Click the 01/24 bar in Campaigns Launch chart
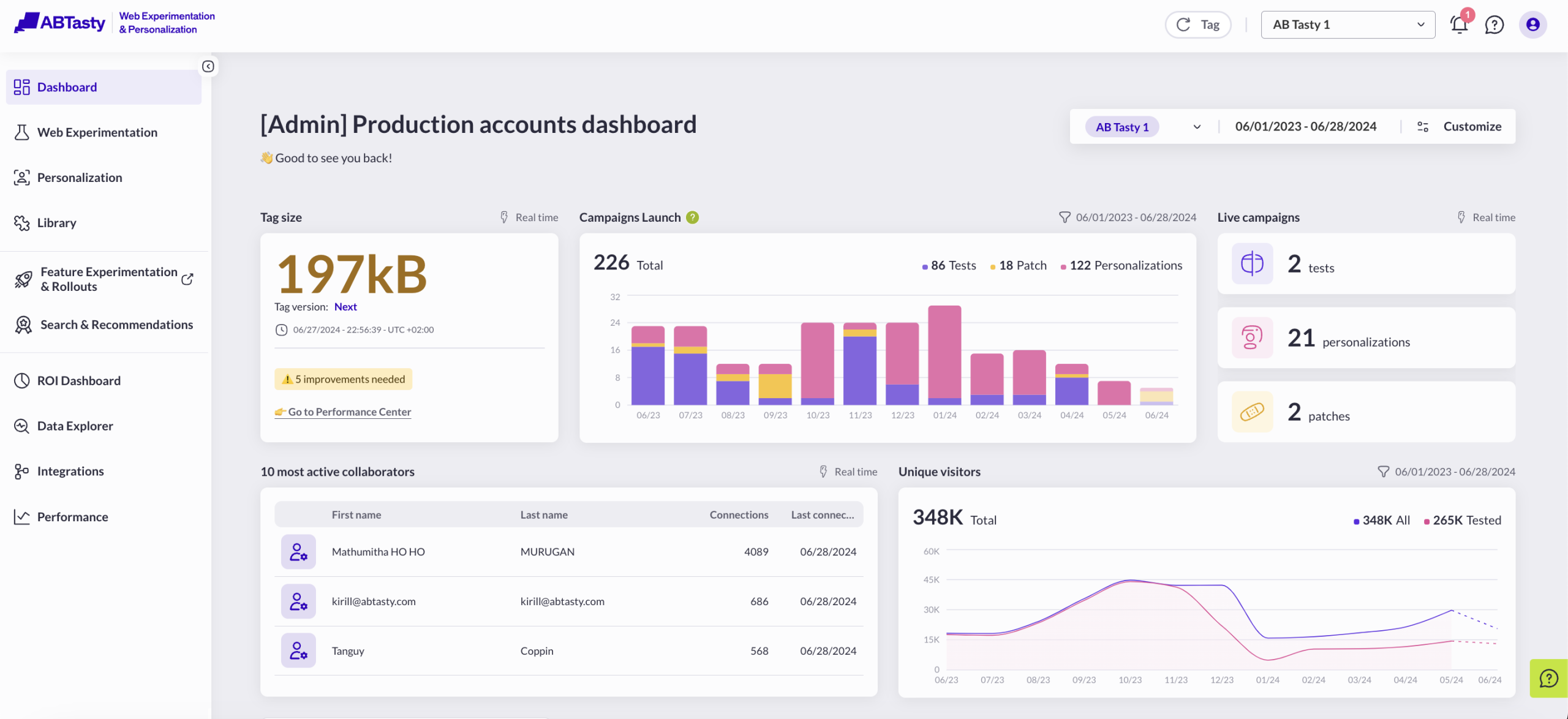This screenshot has height=719, width=1568. click(944, 355)
